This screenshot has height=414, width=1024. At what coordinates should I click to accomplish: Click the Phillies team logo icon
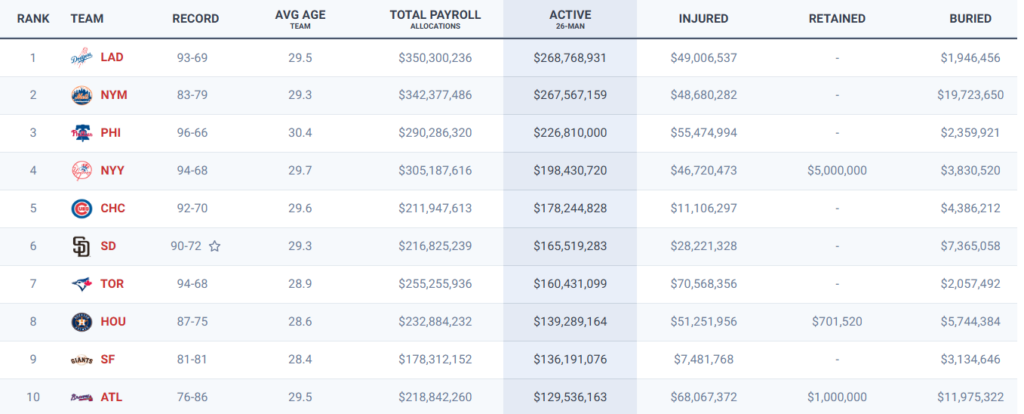(81, 133)
